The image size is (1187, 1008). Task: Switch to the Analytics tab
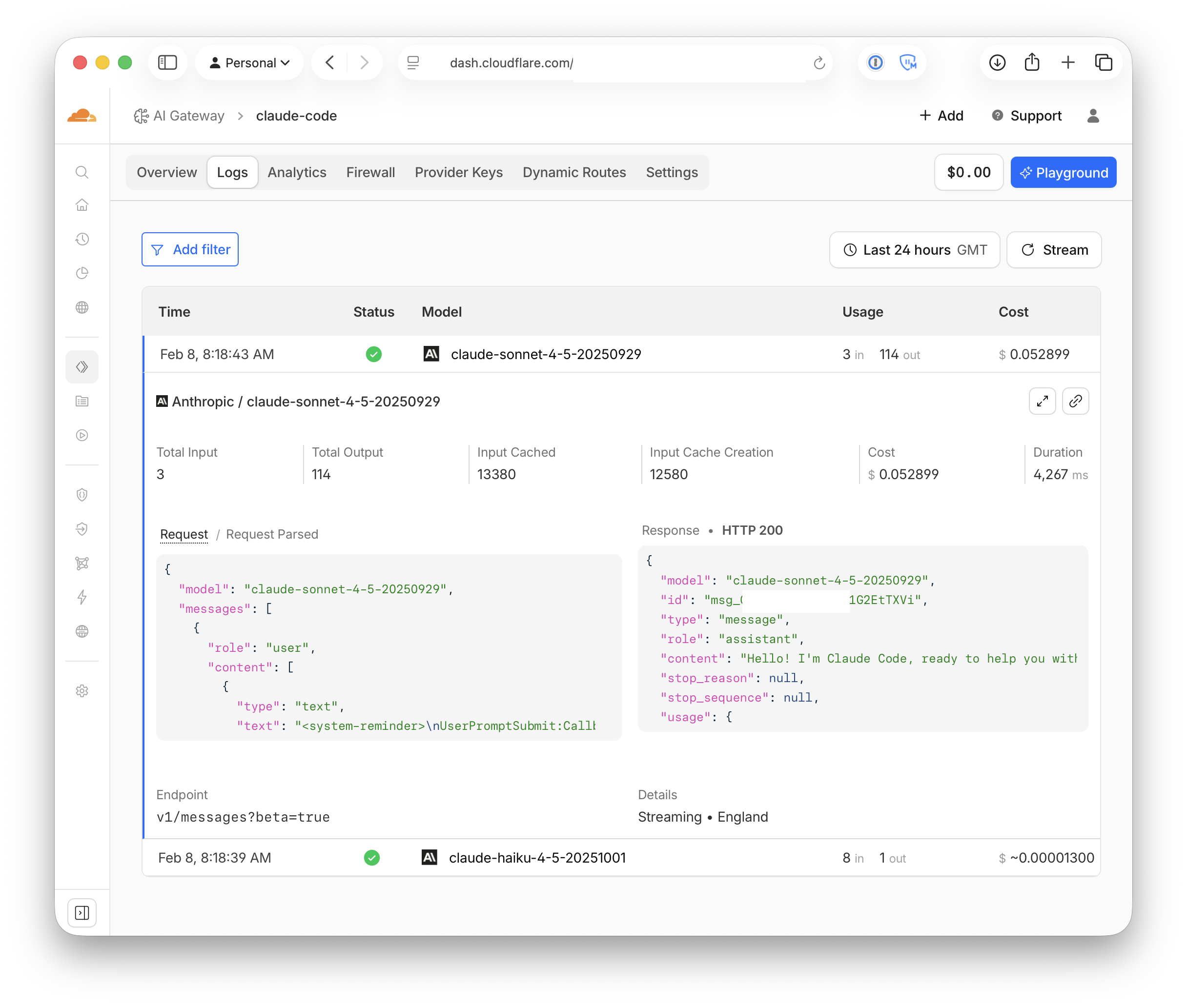coord(297,172)
